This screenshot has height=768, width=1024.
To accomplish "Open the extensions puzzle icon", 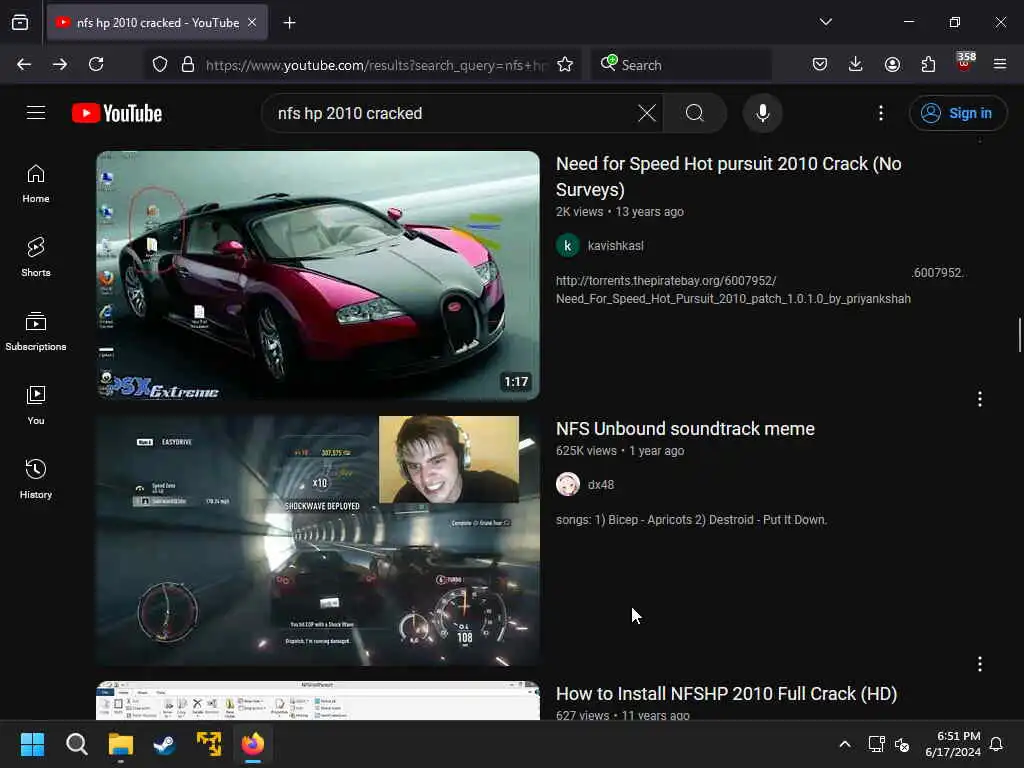I will point(928,64).
